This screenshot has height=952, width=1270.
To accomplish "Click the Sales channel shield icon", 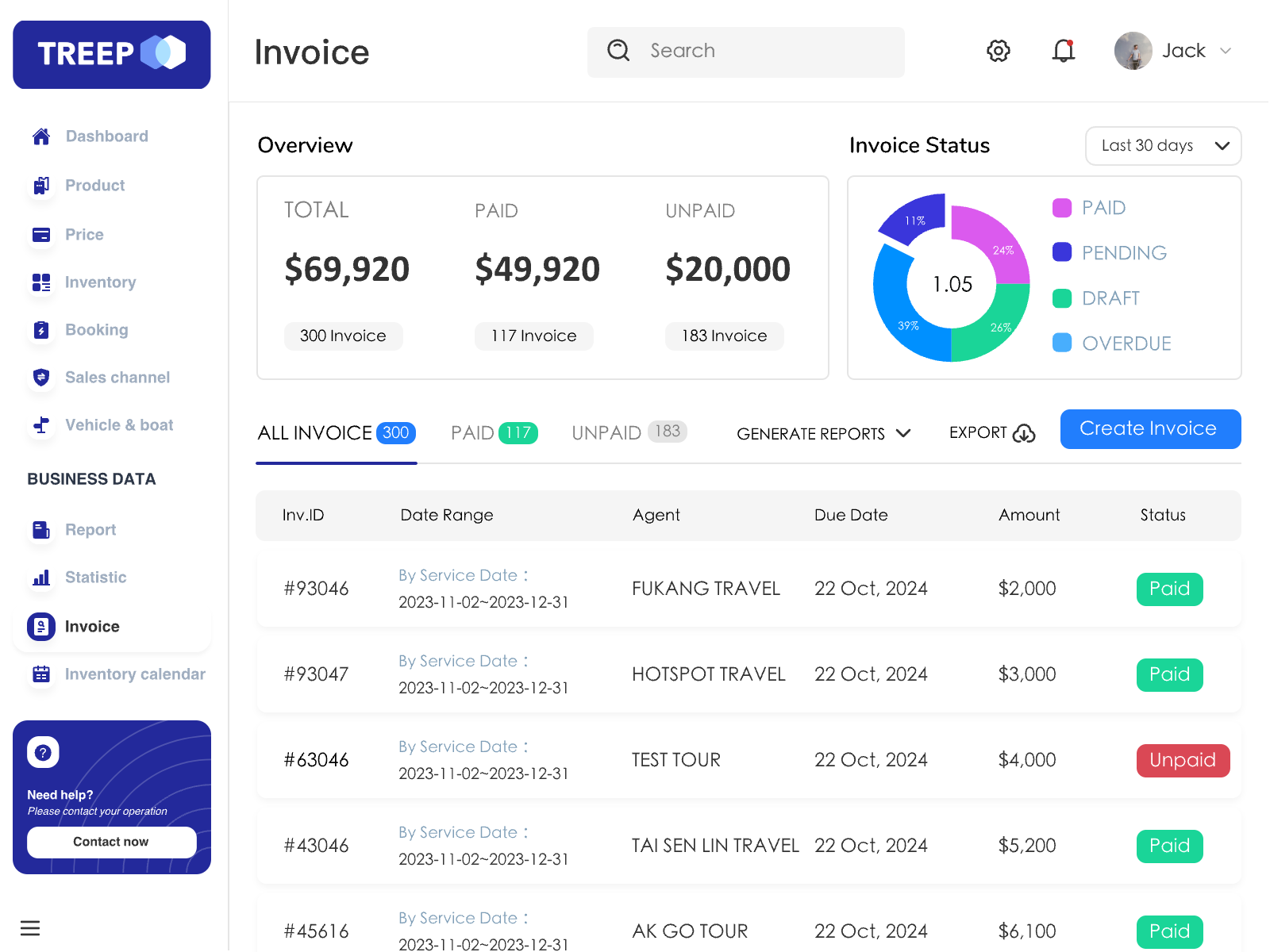I will tap(41, 378).
